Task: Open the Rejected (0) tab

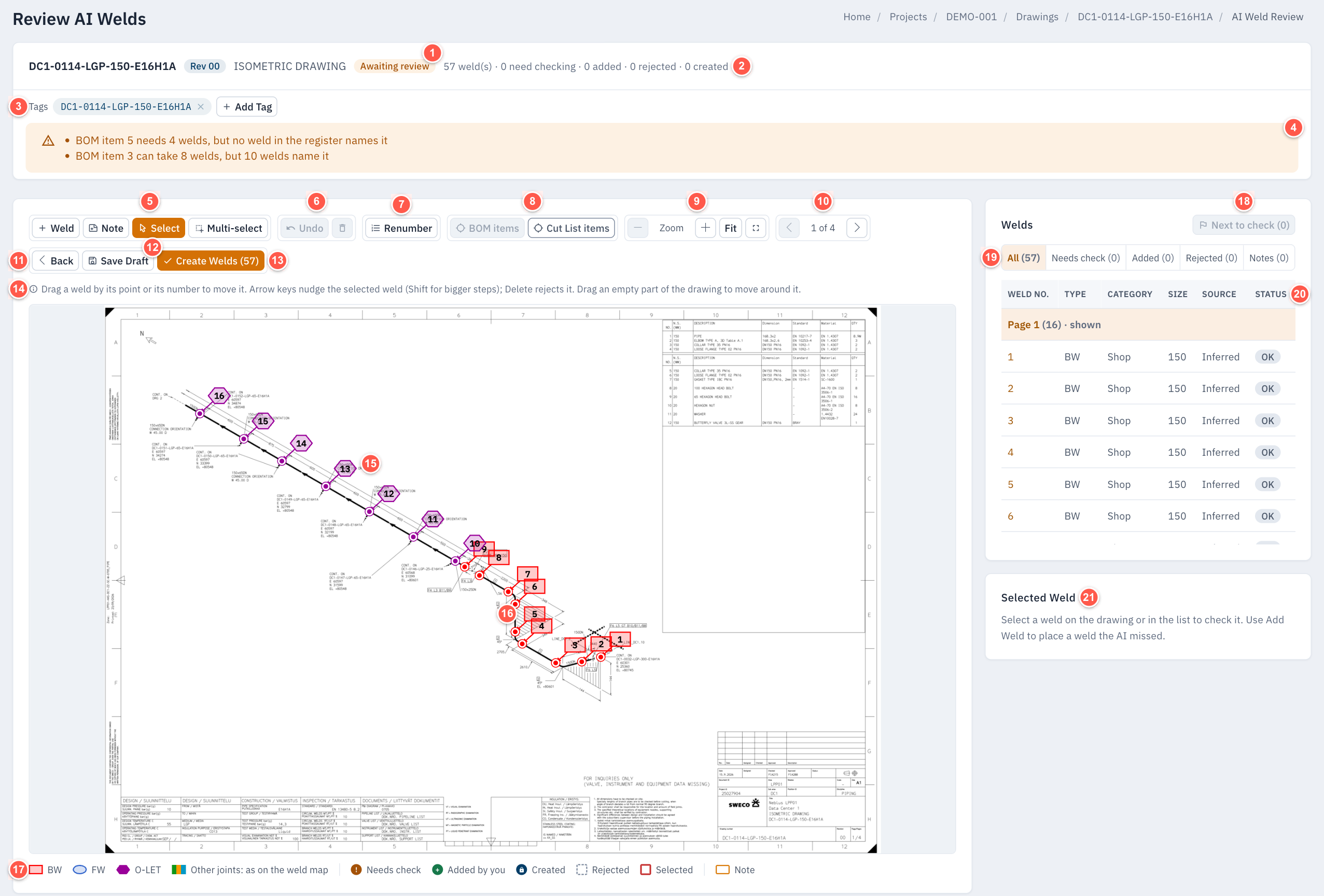Action: coord(1211,258)
